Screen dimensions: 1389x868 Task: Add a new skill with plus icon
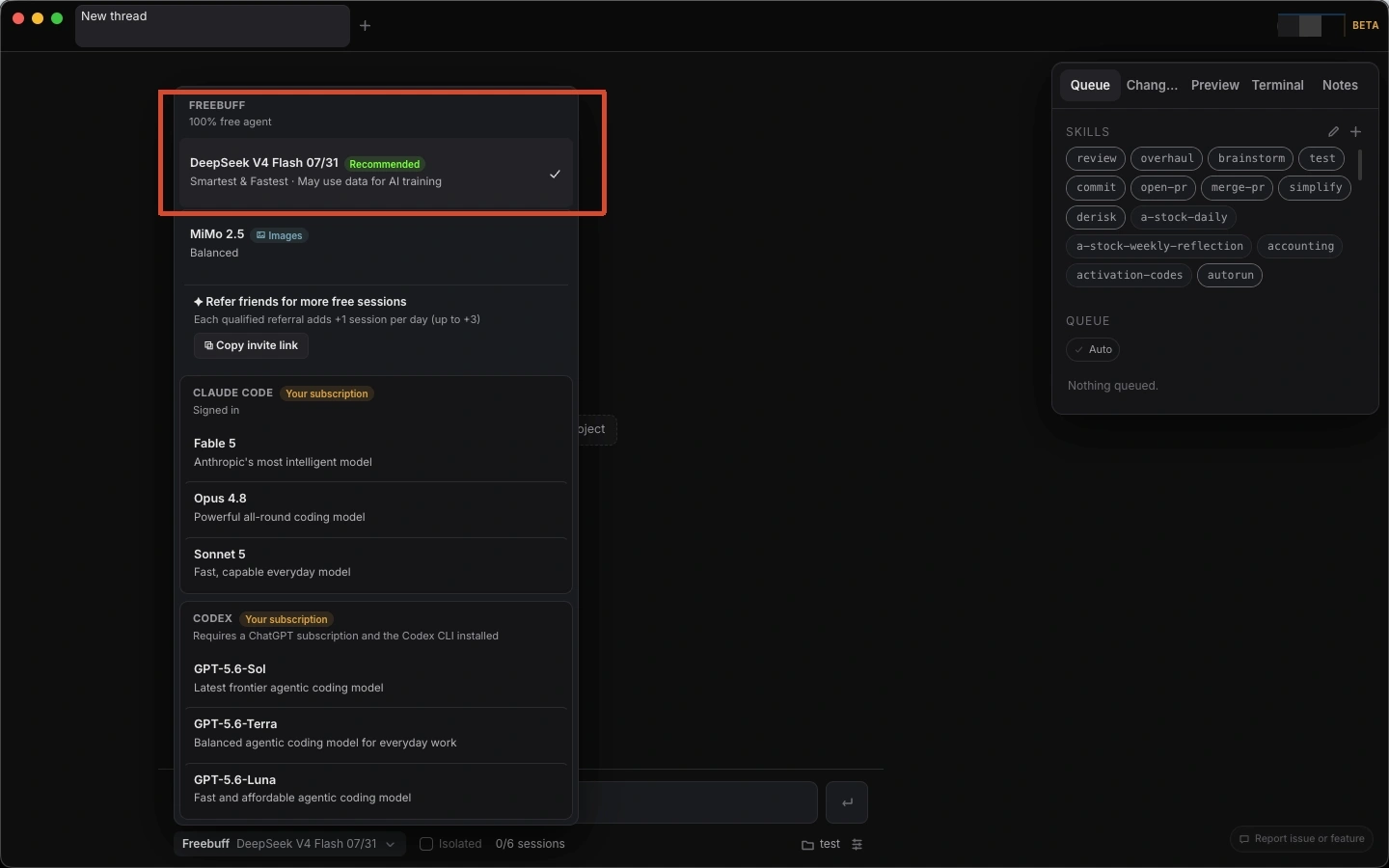click(x=1355, y=132)
